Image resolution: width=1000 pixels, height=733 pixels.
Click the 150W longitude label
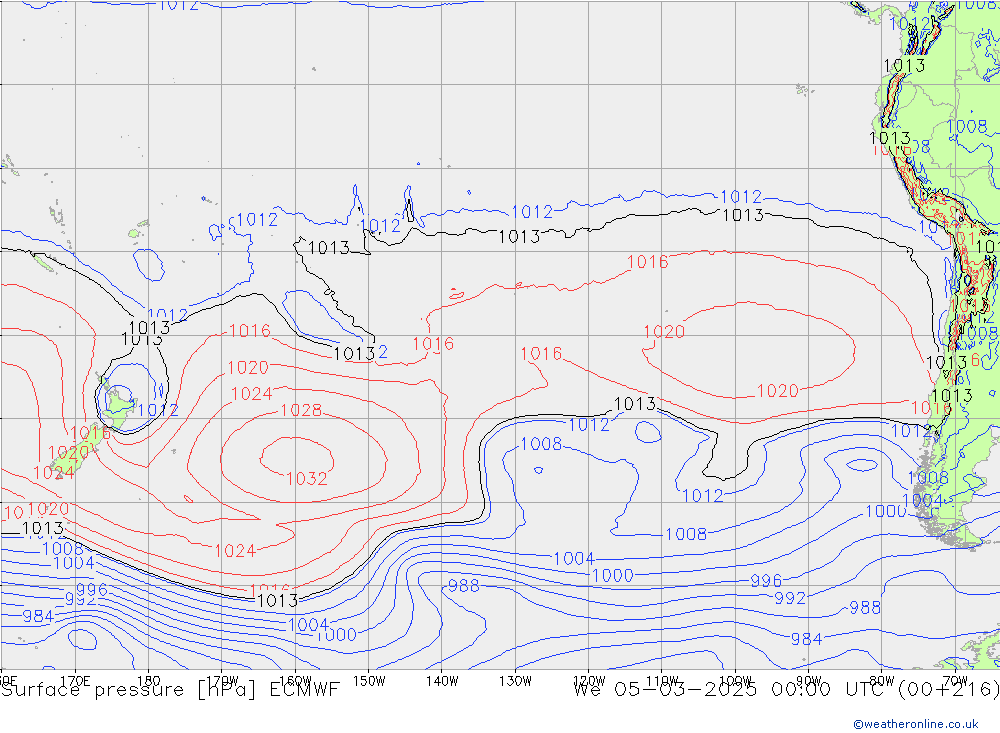coord(369,681)
